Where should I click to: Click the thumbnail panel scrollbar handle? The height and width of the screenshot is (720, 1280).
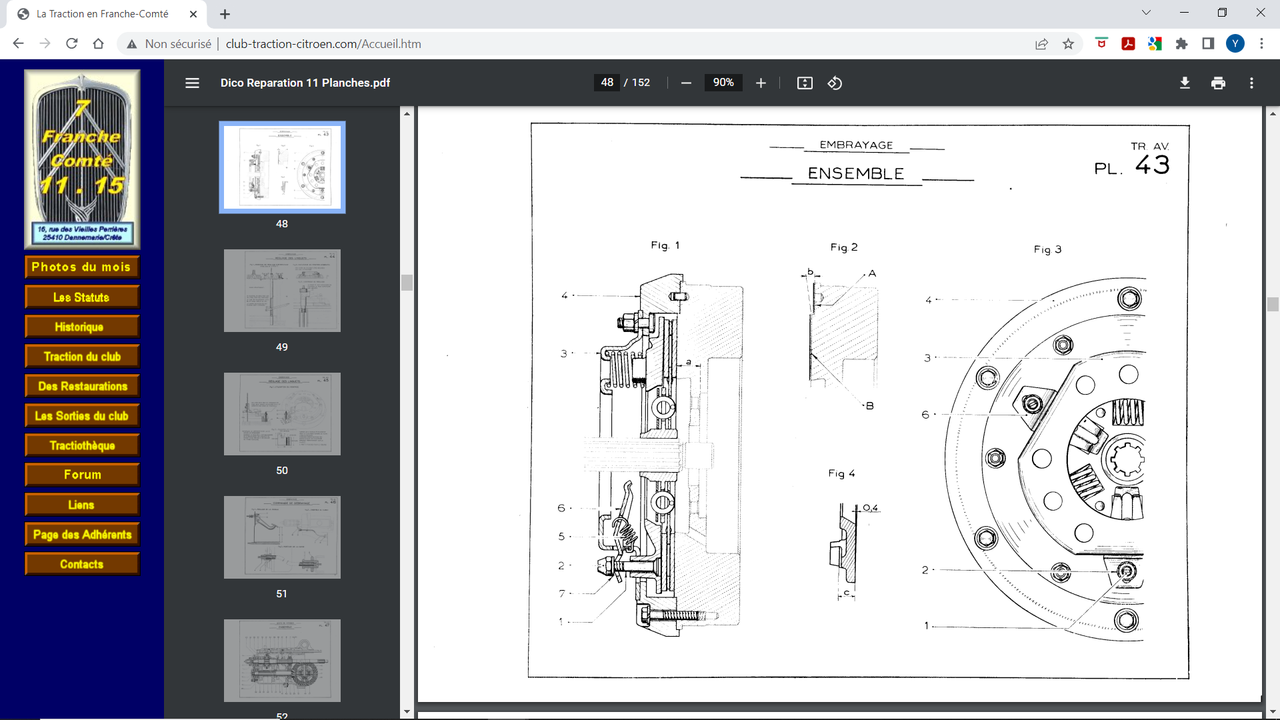coord(407,283)
